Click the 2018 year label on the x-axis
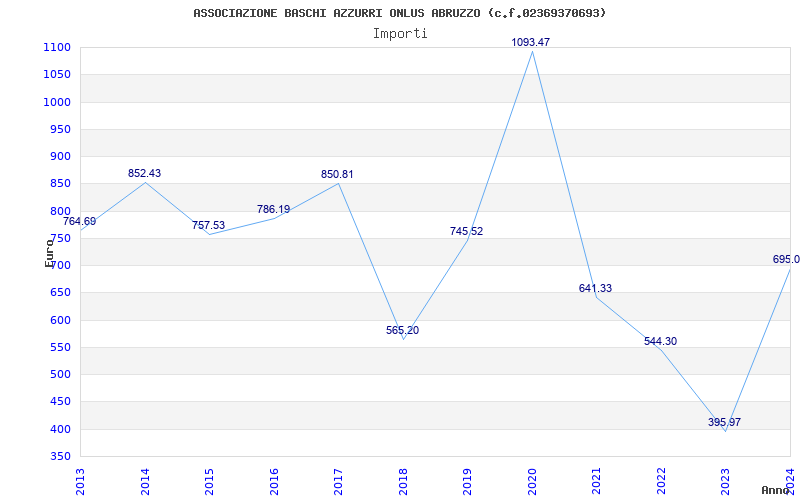Viewport: 800px width, 500px height. tap(403, 481)
